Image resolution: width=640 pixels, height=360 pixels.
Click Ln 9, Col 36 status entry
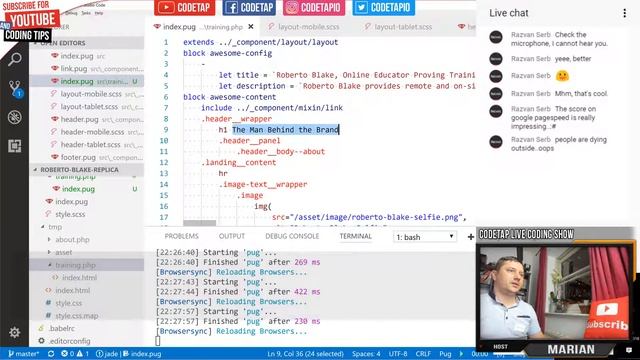point(305,354)
